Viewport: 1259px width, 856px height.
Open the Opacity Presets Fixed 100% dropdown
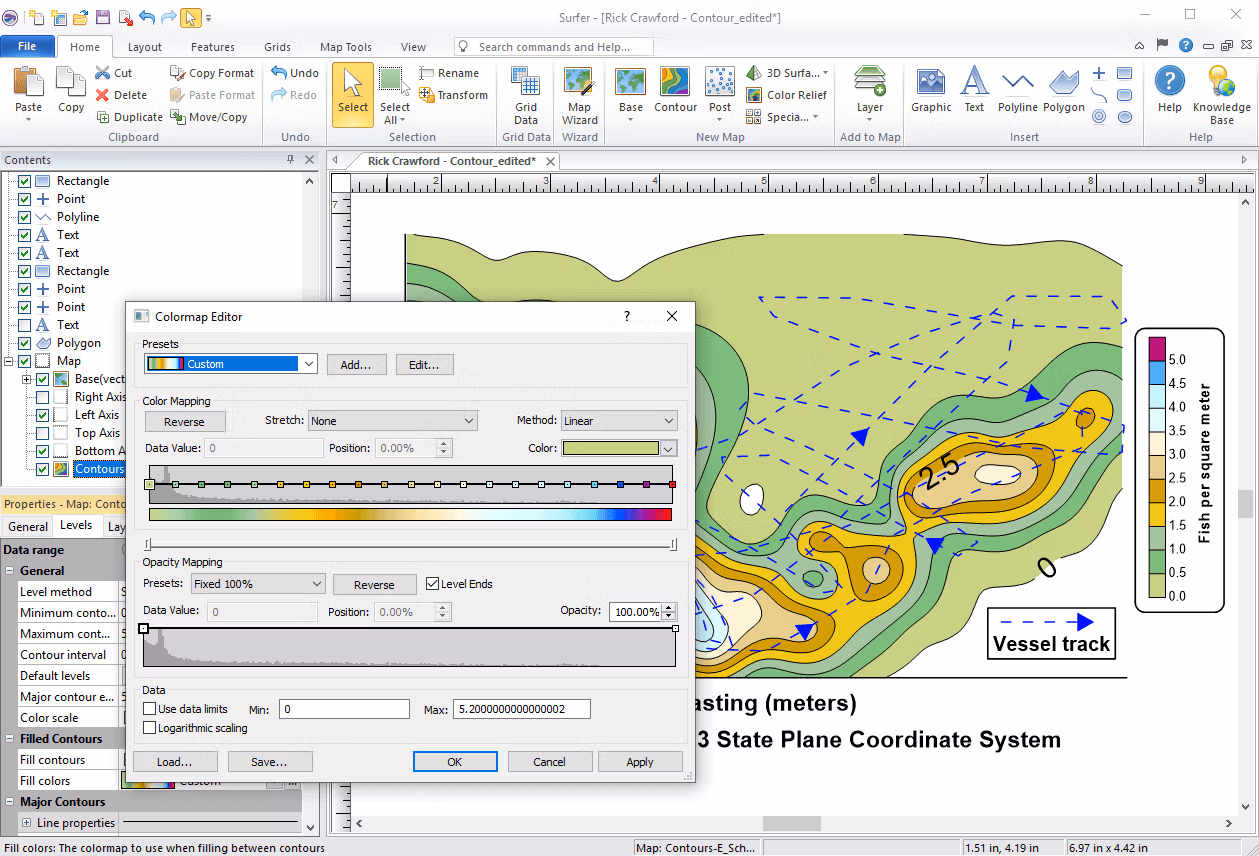(259, 584)
